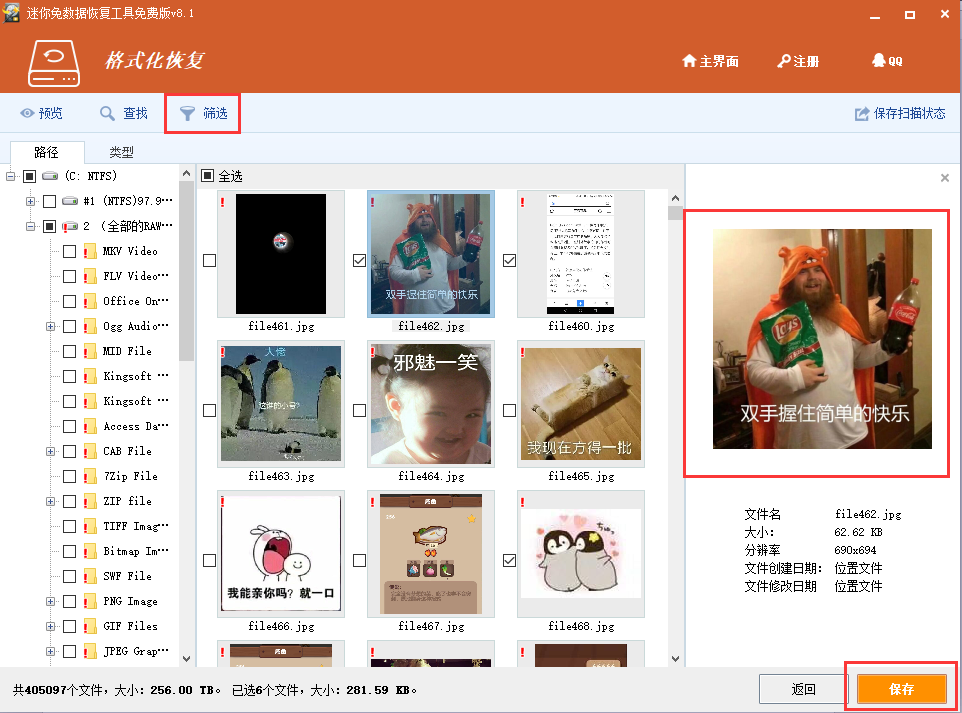Check the box for file466.jpg
This screenshot has height=713, width=962.
[x=209, y=561]
